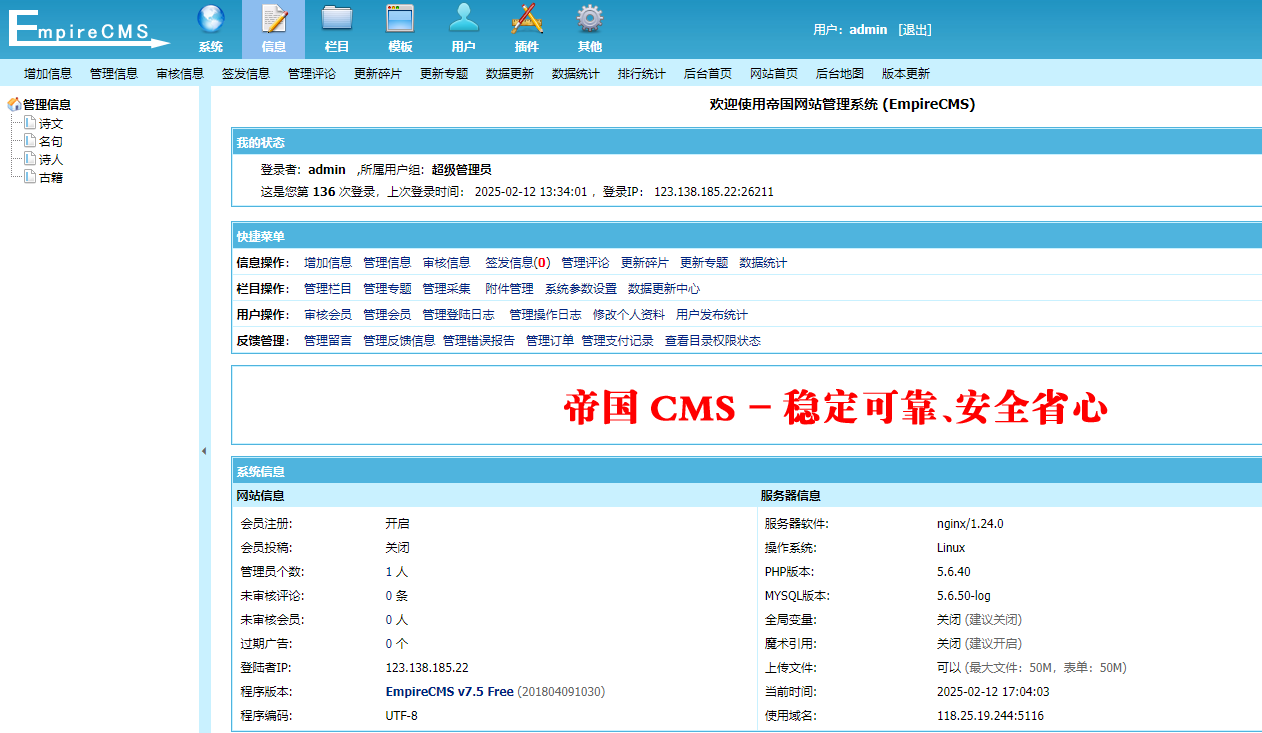Open 签发信息 in the submenu bar
The height and width of the screenshot is (733, 1262).
click(x=246, y=73)
